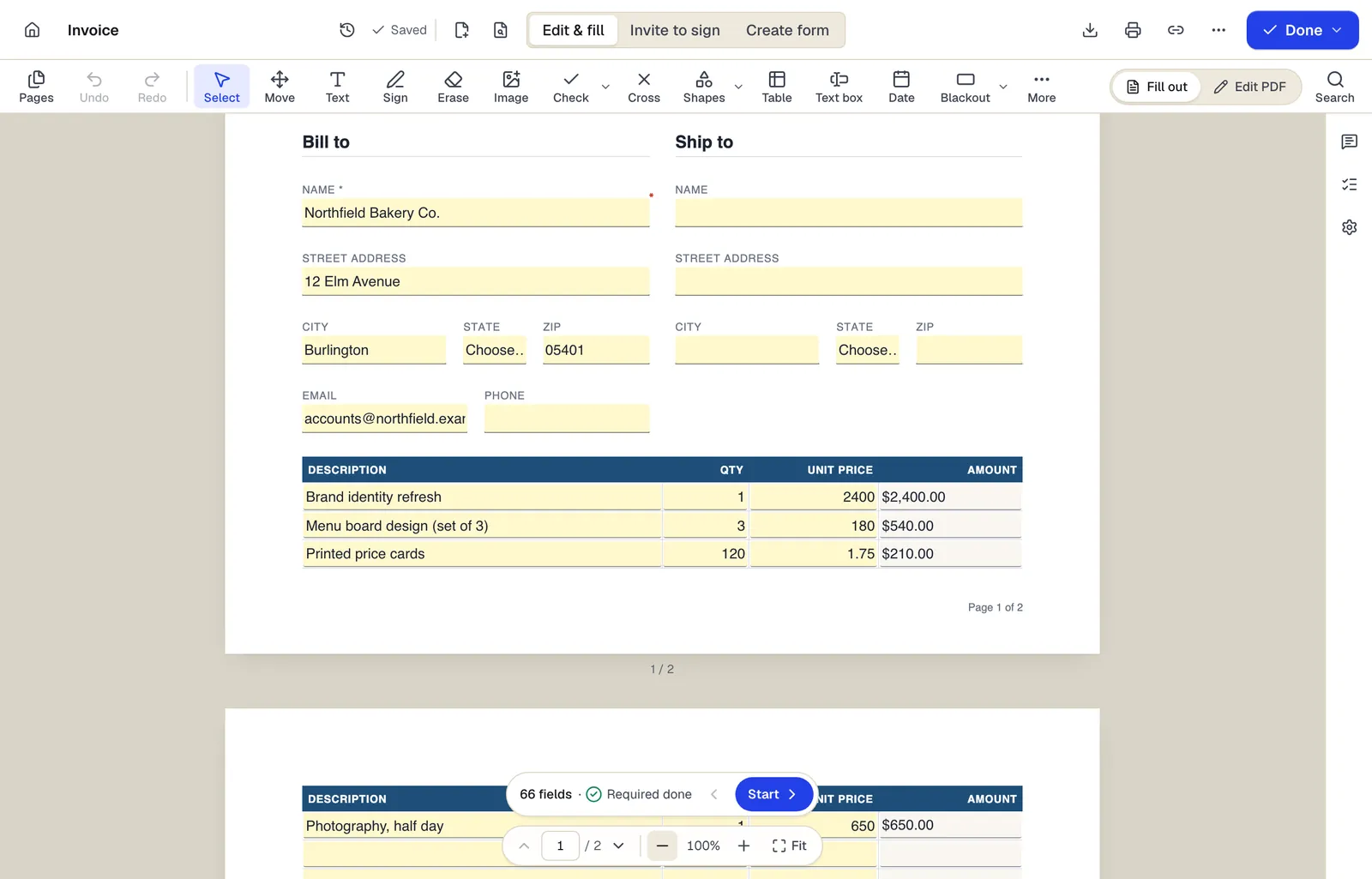Start filling the fields
1372x879 pixels.
click(773, 794)
